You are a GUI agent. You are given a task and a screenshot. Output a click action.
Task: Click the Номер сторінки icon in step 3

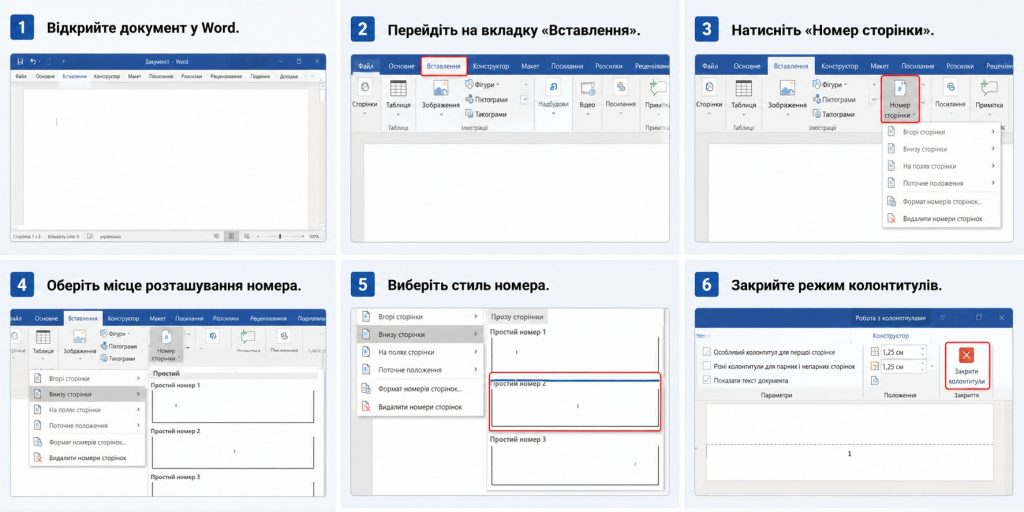(x=901, y=88)
